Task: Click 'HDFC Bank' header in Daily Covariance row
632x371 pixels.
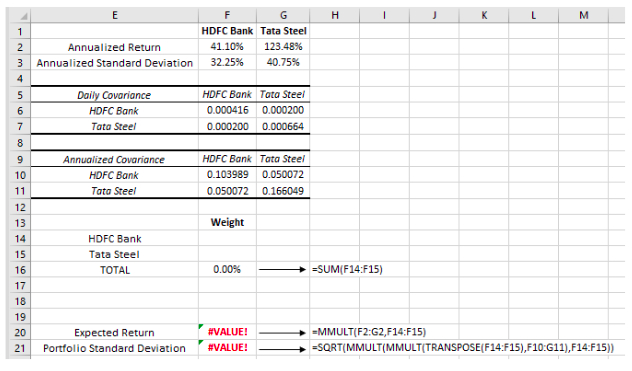Action: [x=227, y=94]
